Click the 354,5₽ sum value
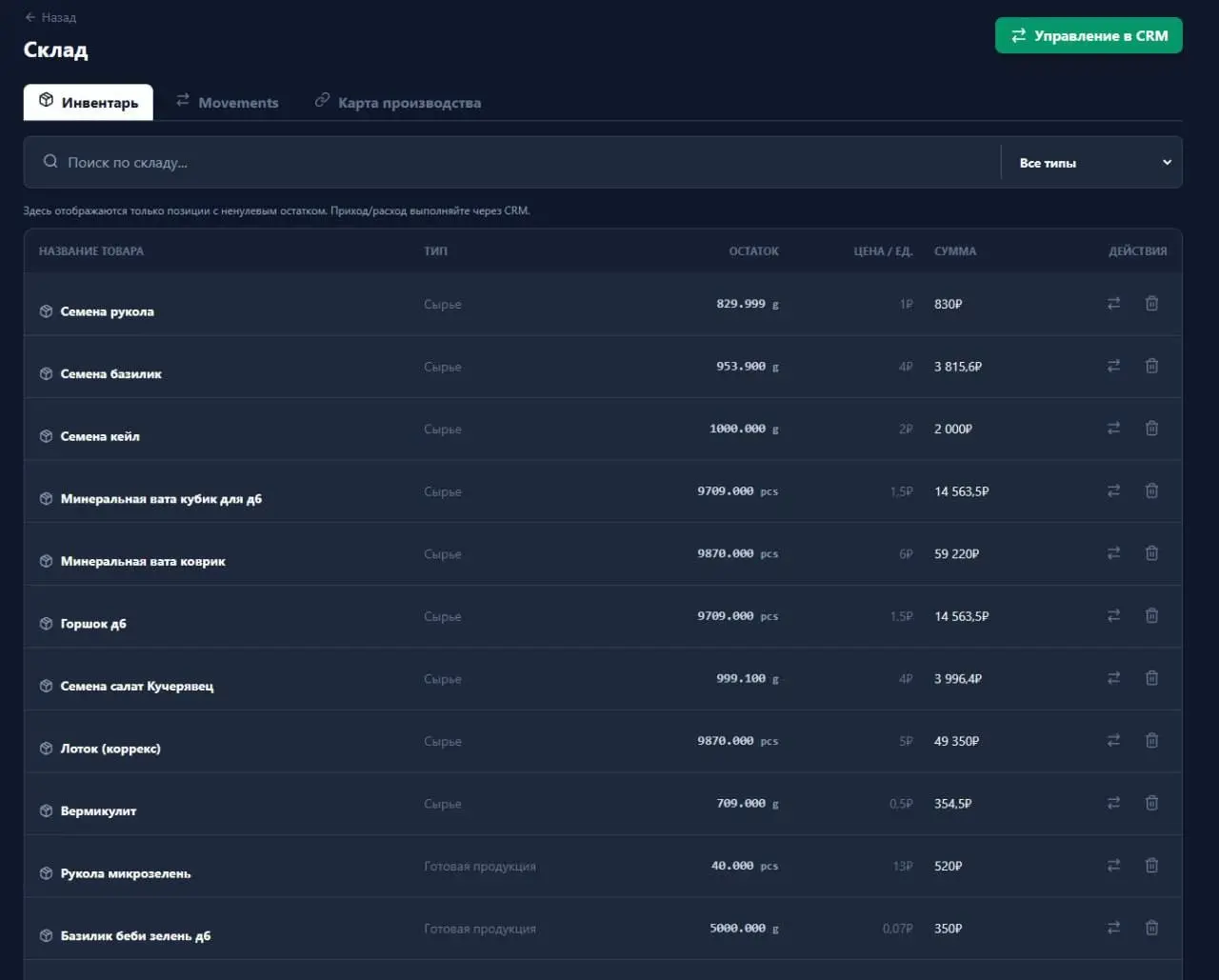1219x980 pixels. coord(953,804)
